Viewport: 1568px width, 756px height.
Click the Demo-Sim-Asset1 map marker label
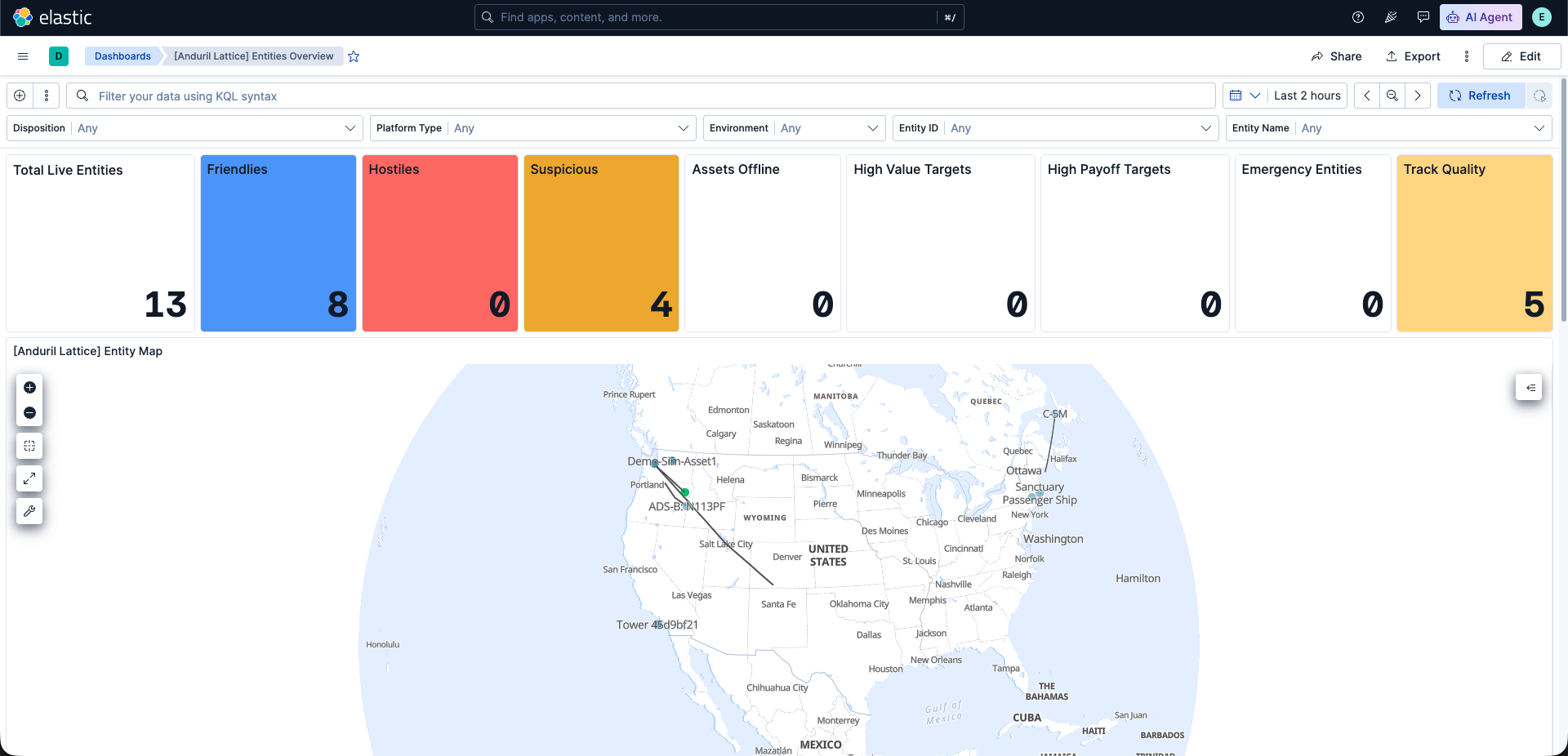click(671, 461)
